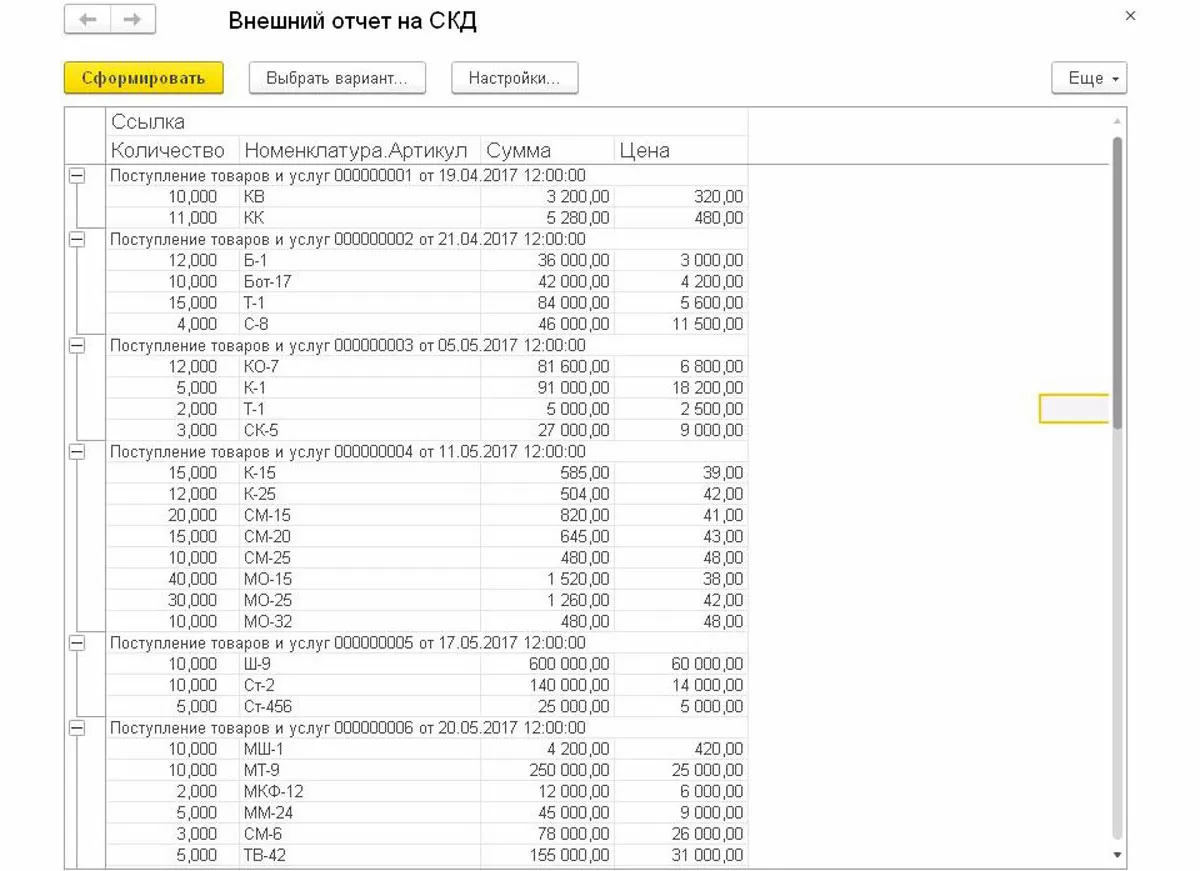Select the sum cell 600 000,00

[547, 664]
